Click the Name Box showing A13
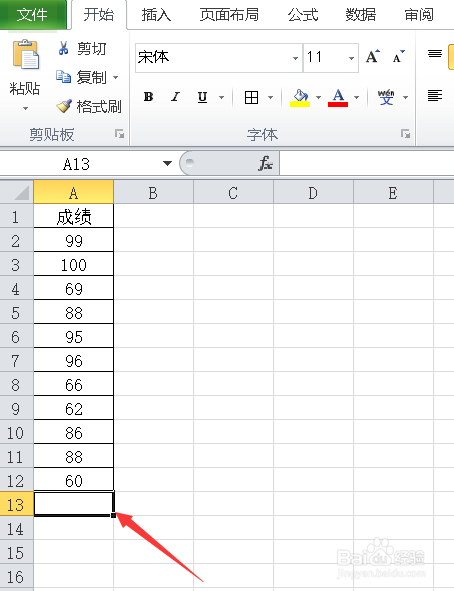The height and width of the screenshot is (591, 454). (77, 164)
